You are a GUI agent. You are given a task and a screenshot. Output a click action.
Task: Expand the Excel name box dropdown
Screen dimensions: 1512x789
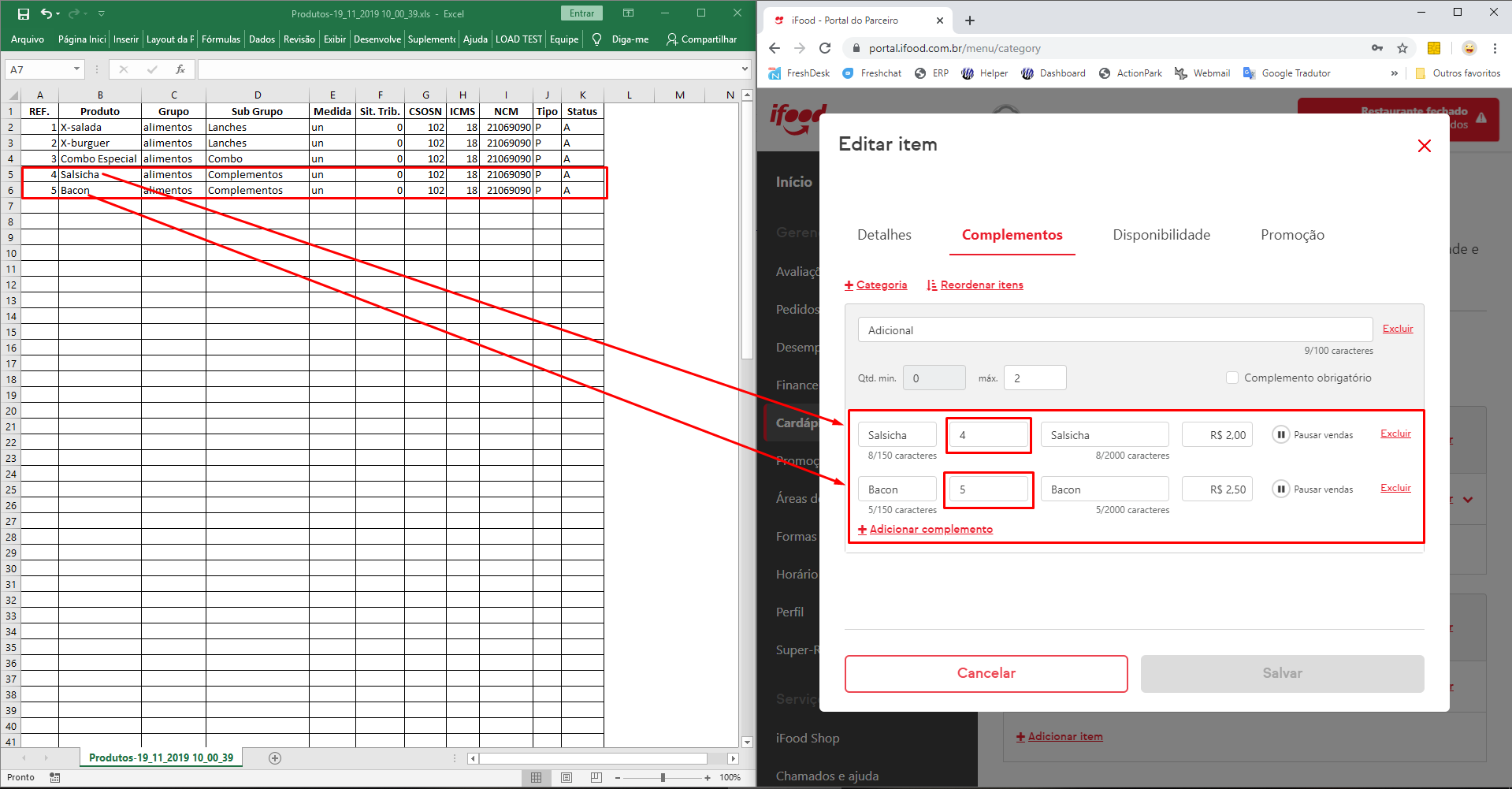pos(76,69)
